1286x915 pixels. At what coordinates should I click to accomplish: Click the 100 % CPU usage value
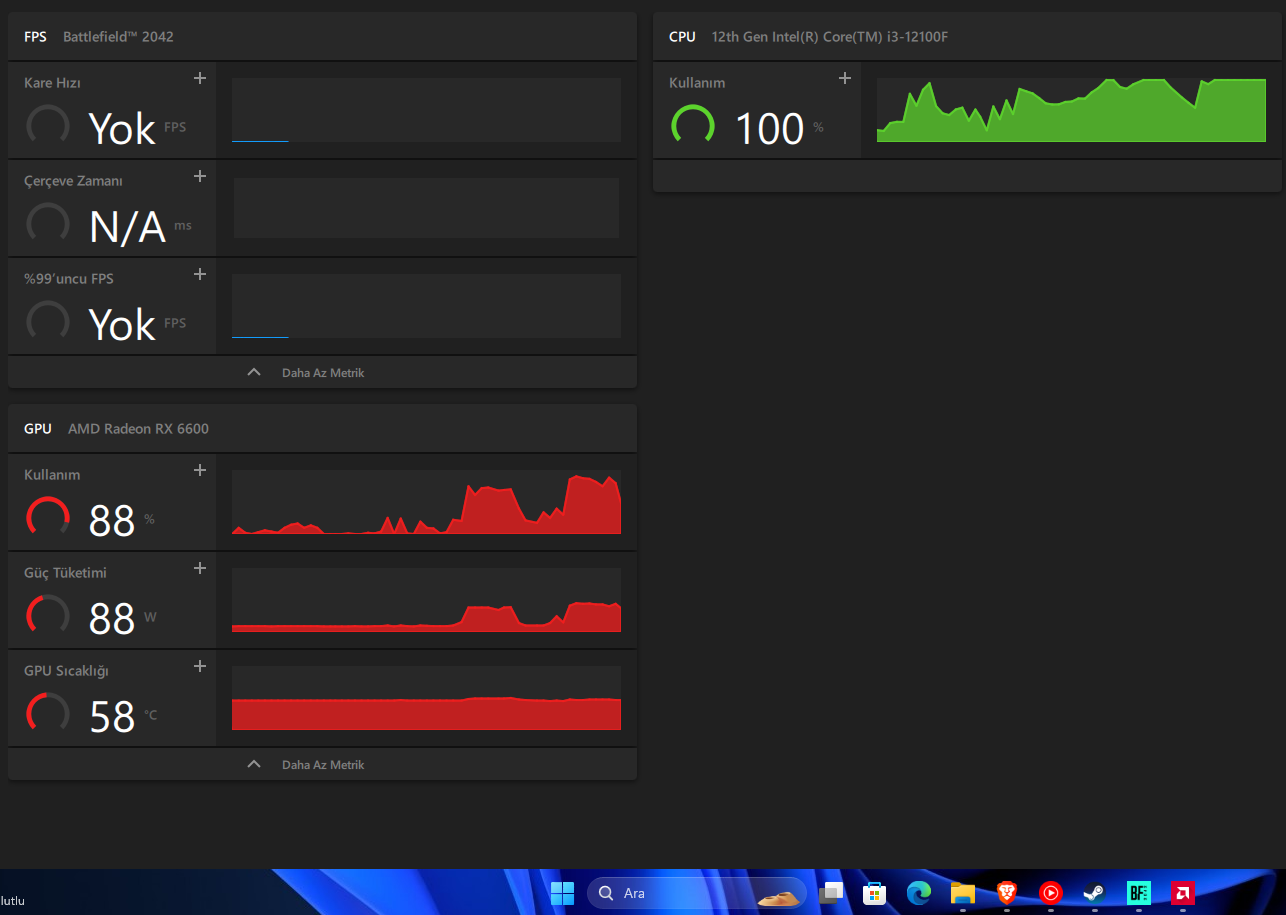click(770, 129)
